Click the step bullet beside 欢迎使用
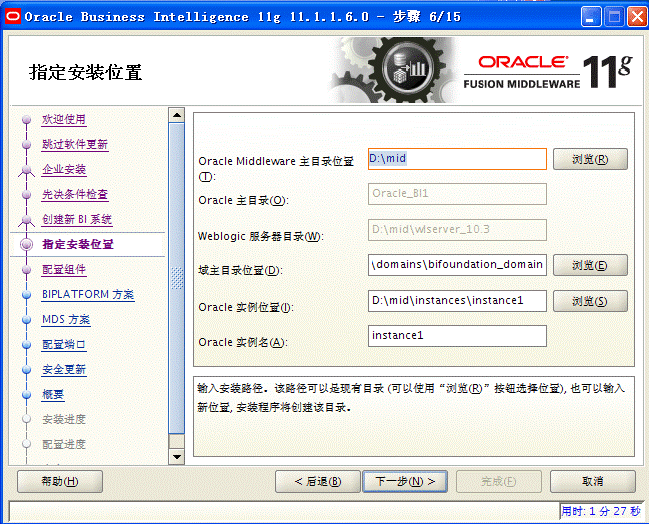This screenshot has height=524, width=649. tap(26, 119)
